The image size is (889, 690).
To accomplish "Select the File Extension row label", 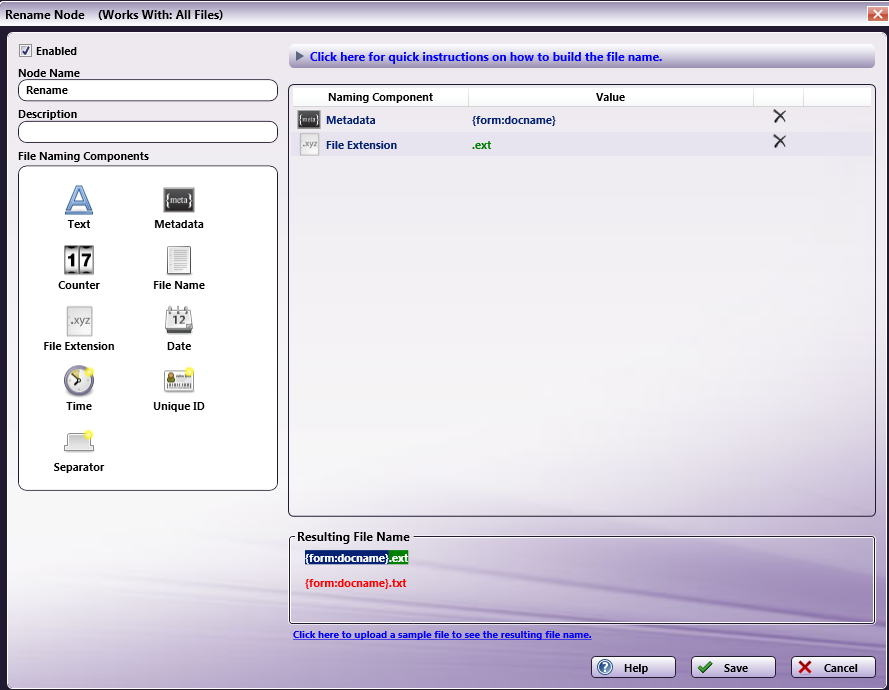I will point(361,145).
